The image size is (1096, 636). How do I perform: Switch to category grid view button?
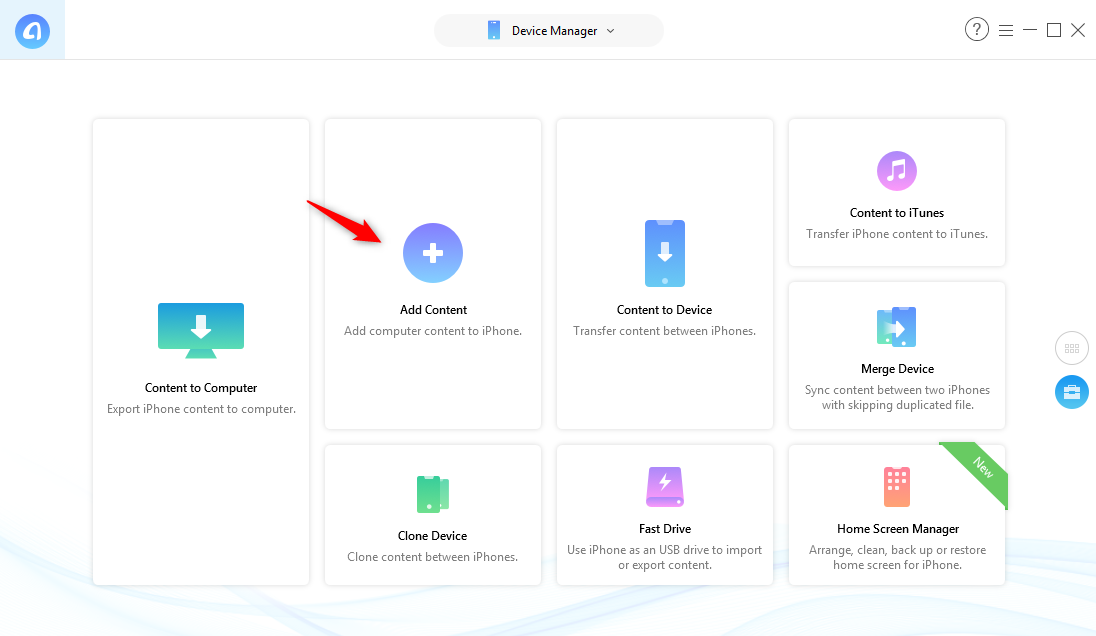(1072, 348)
